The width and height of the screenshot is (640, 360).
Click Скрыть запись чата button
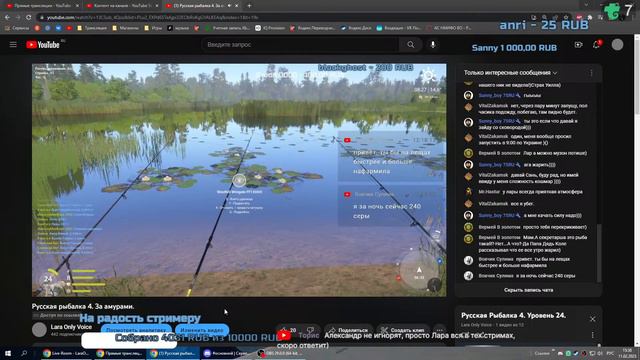click(x=528, y=290)
